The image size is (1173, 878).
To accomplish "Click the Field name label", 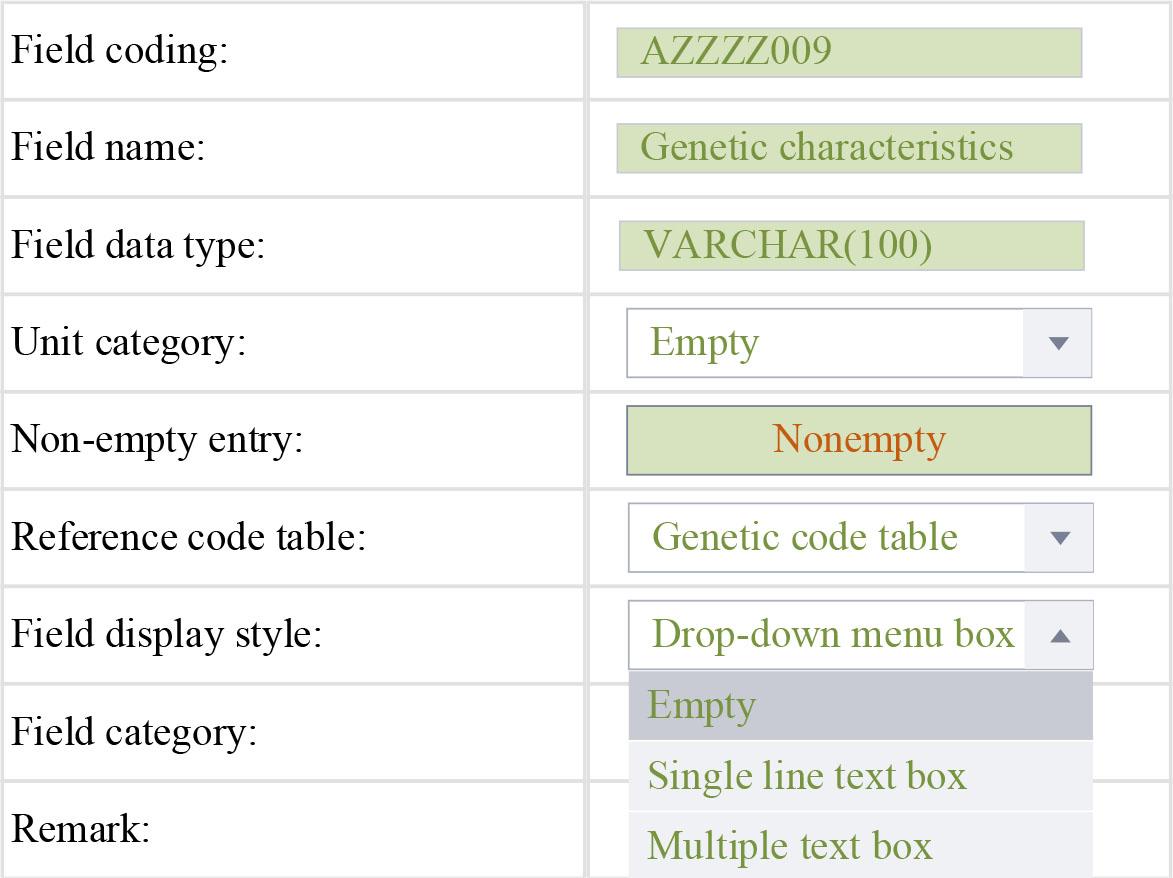I will click(x=108, y=148).
